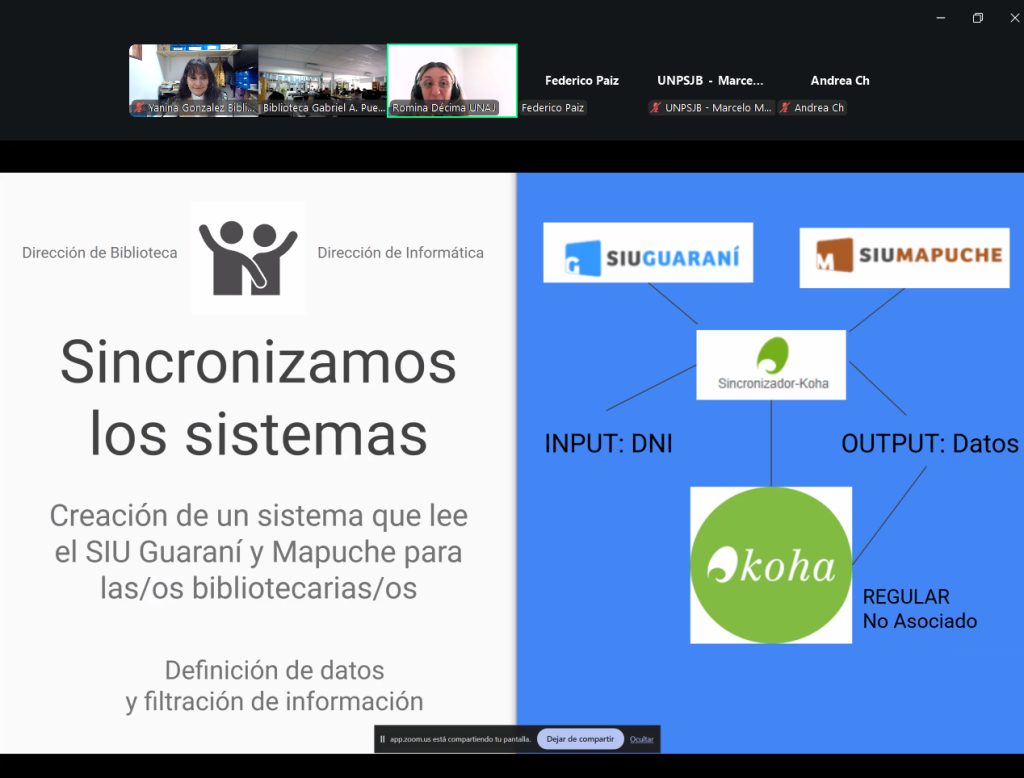Open UNPSJB - Marce... participant tile
Screen dimensions: 1024x778
[711, 80]
